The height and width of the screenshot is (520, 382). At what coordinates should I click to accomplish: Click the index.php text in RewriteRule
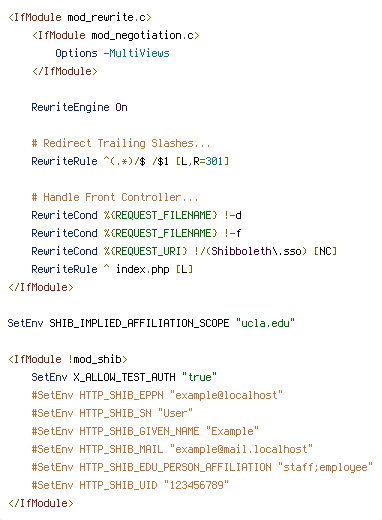(x=142, y=269)
